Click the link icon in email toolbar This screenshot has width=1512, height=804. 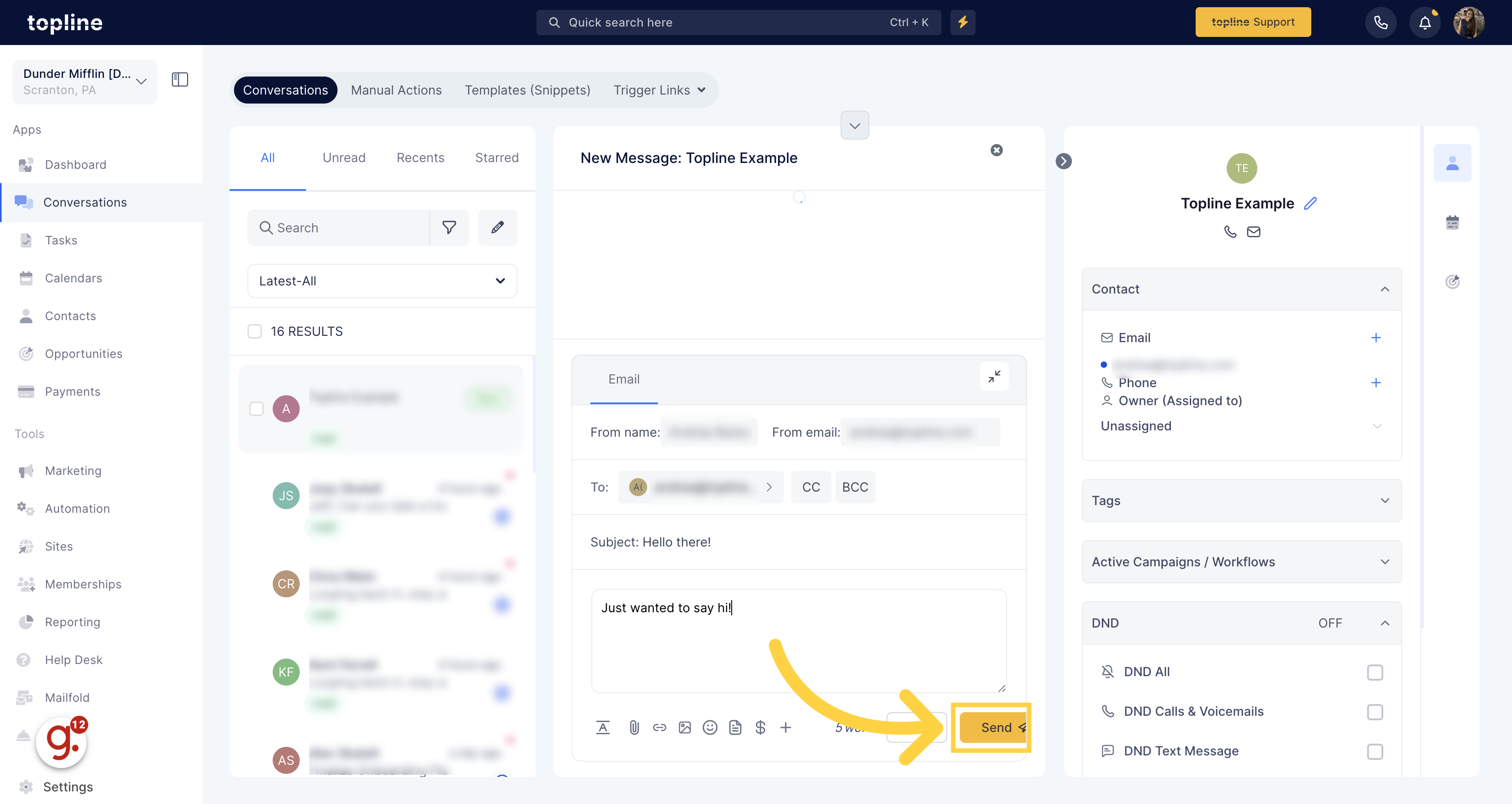[659, 727]
